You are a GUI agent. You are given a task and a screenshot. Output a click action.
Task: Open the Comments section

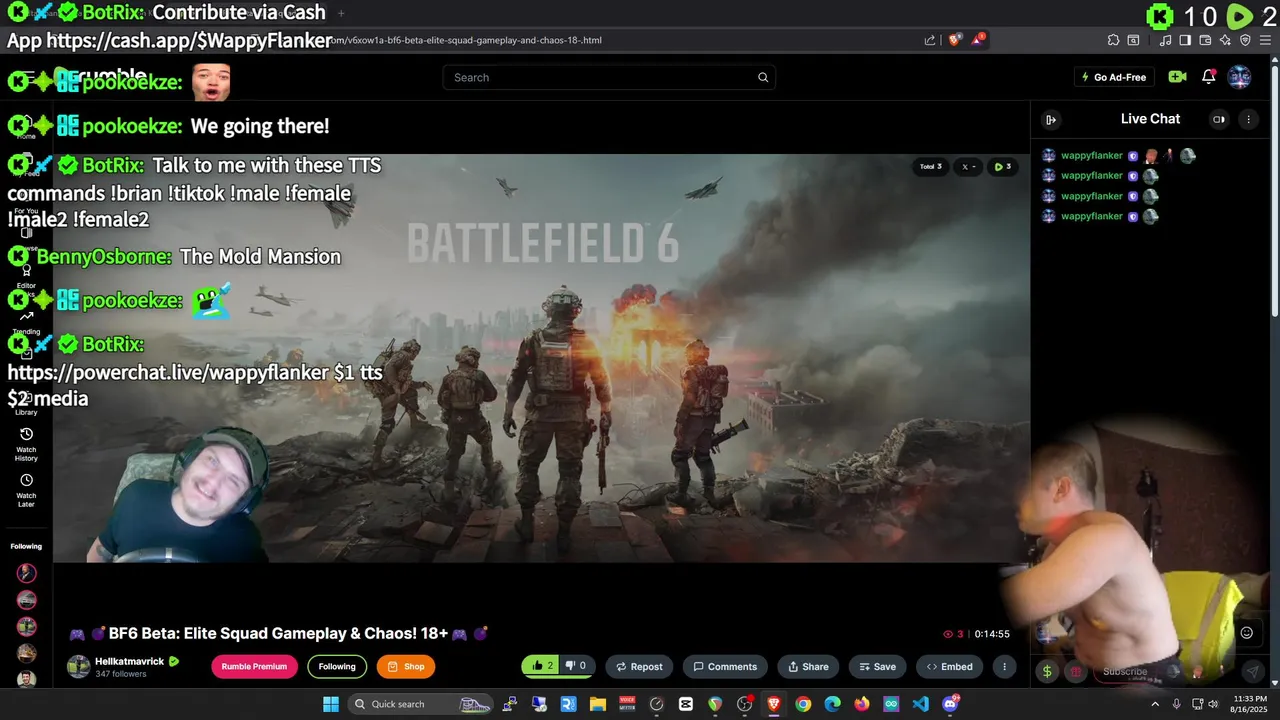725,666
